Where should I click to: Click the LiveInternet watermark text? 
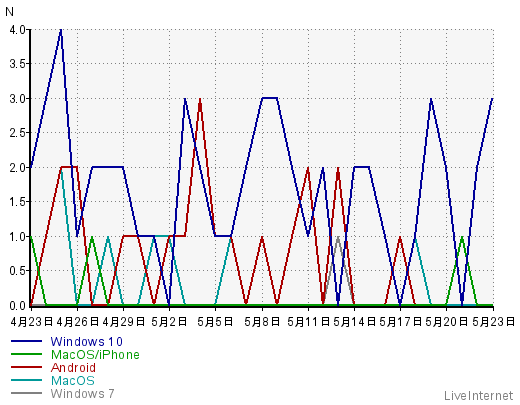(x=478, y=396)
